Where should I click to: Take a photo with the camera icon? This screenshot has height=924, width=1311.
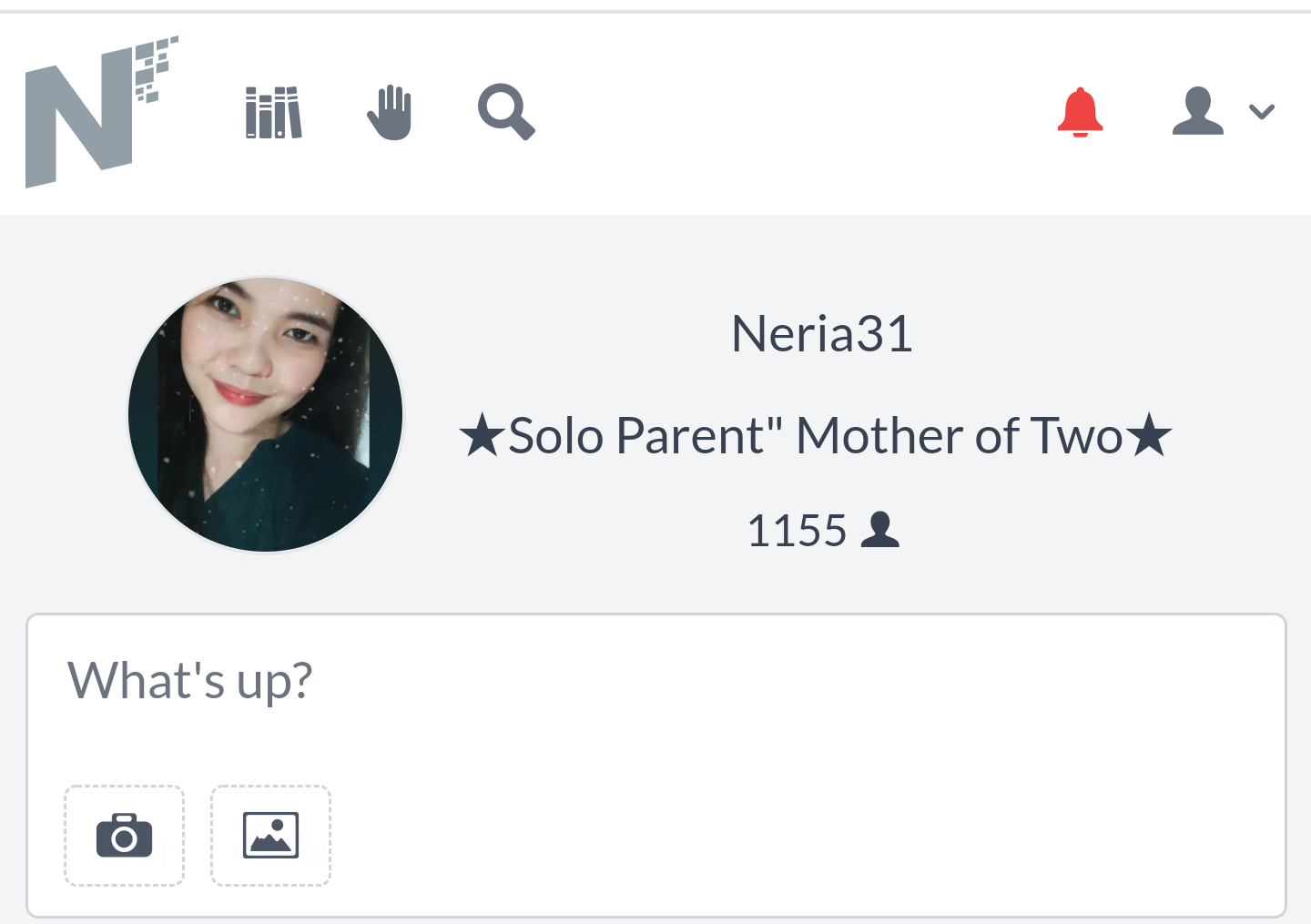pos(124,835)
